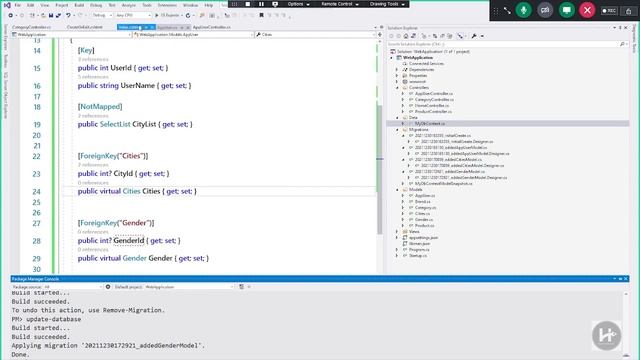Open the WebApplication.Models.AppUser type dropdown

pos(193,35)
